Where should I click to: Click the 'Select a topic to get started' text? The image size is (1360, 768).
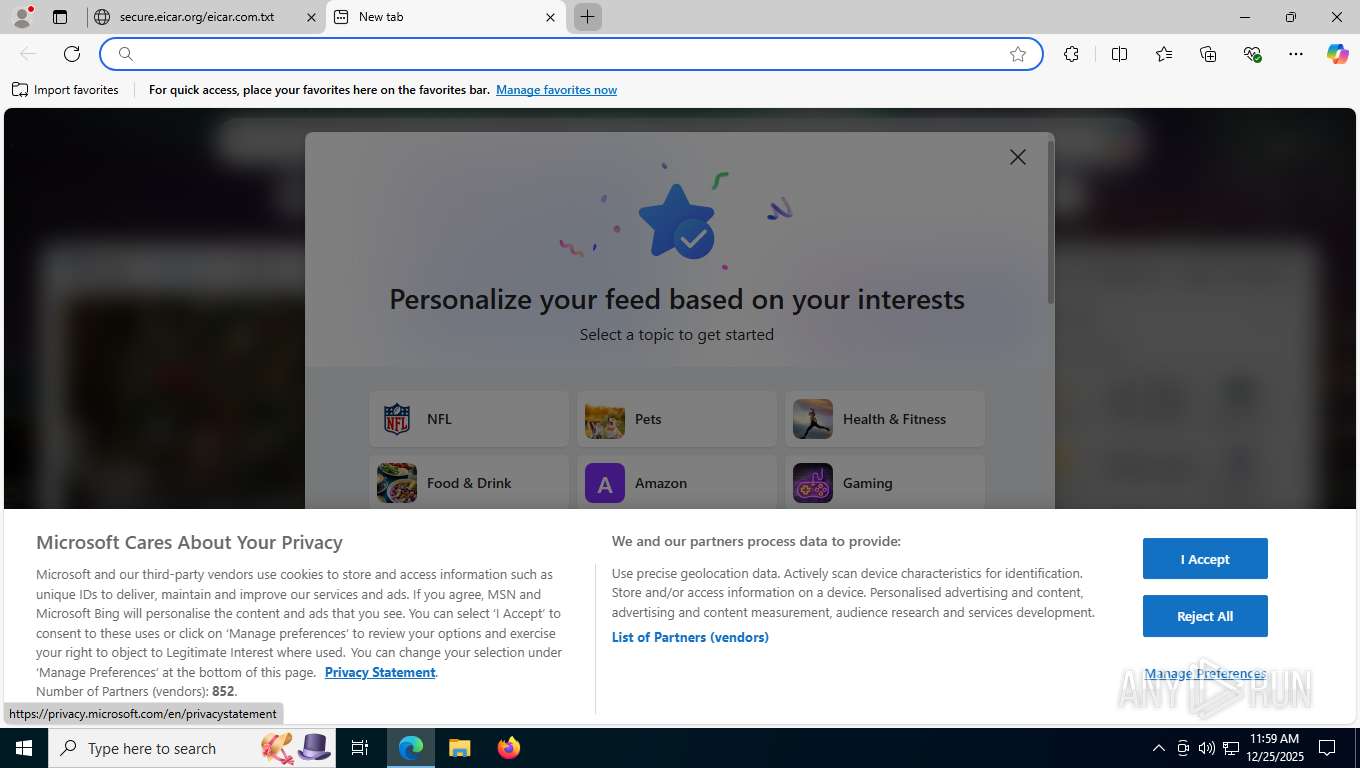677,335
